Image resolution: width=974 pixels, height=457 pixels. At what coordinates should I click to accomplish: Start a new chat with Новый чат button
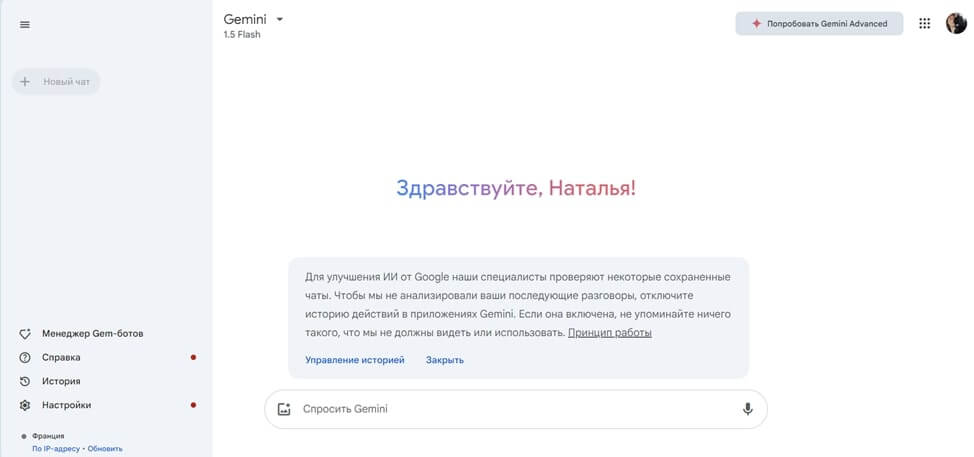point(56,82)
